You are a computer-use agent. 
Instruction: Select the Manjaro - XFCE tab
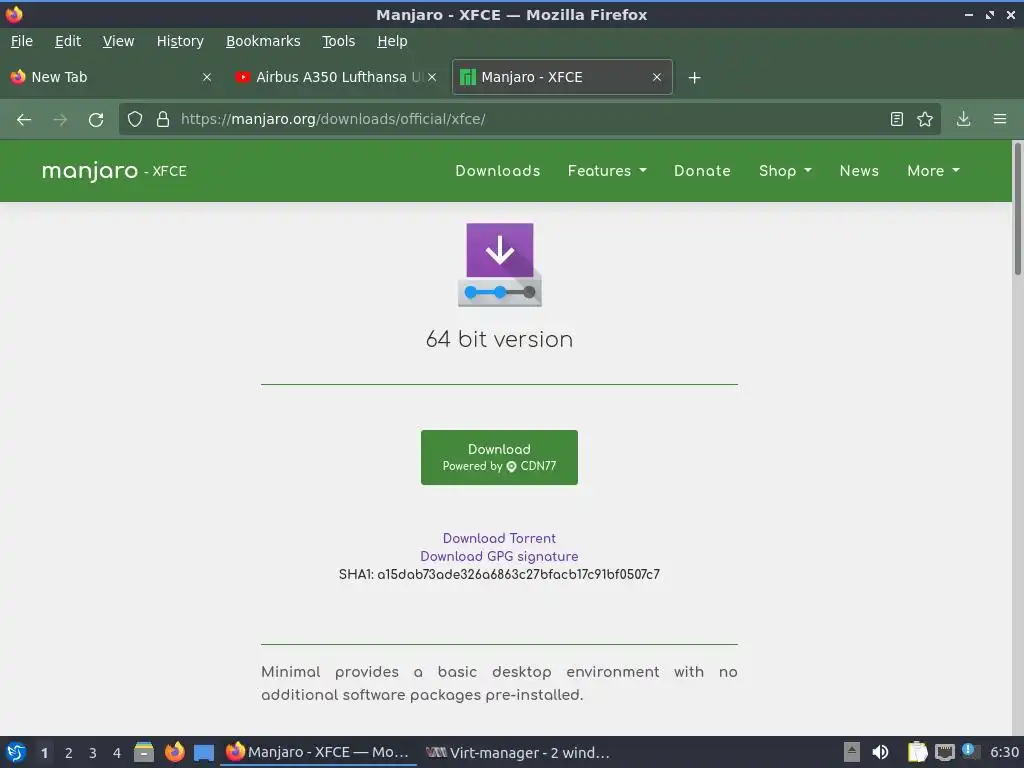(x=562, y=77)
